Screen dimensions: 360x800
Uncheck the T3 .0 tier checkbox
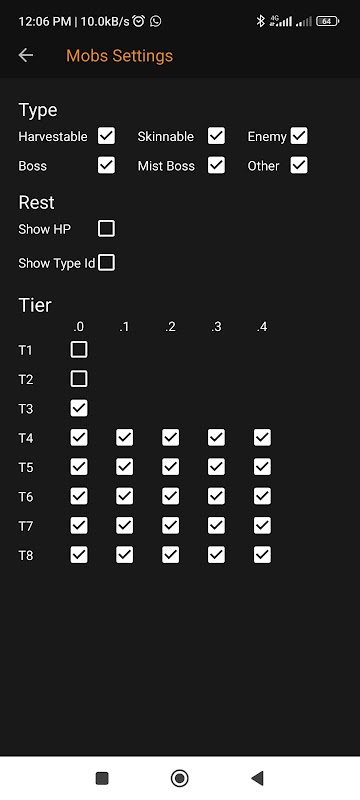pos(79,408)
